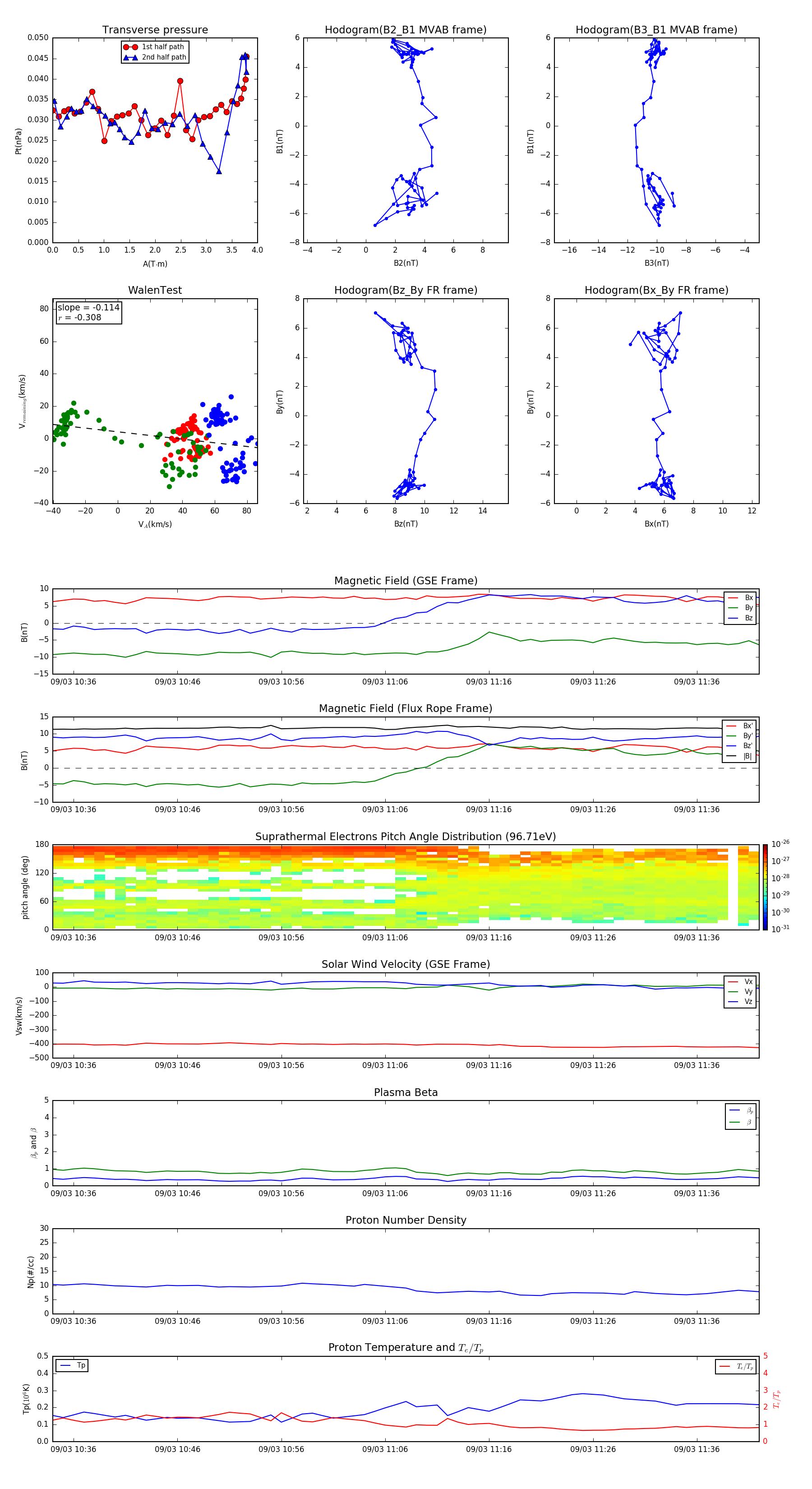This screenshot has width=812, height=1489.
Task: Click the 'pitch angle (deg)' axis label
Action: point(25,887)
